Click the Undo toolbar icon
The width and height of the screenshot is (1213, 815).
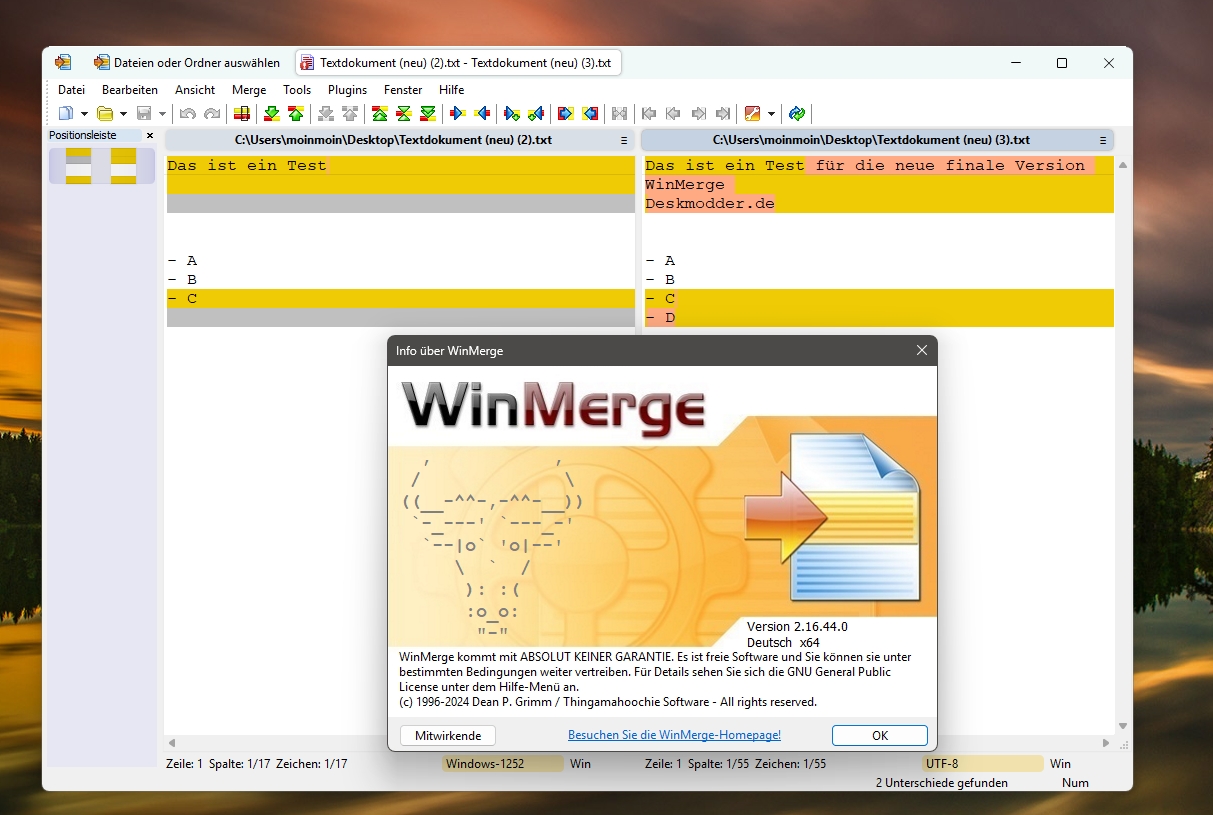[187, 114]
